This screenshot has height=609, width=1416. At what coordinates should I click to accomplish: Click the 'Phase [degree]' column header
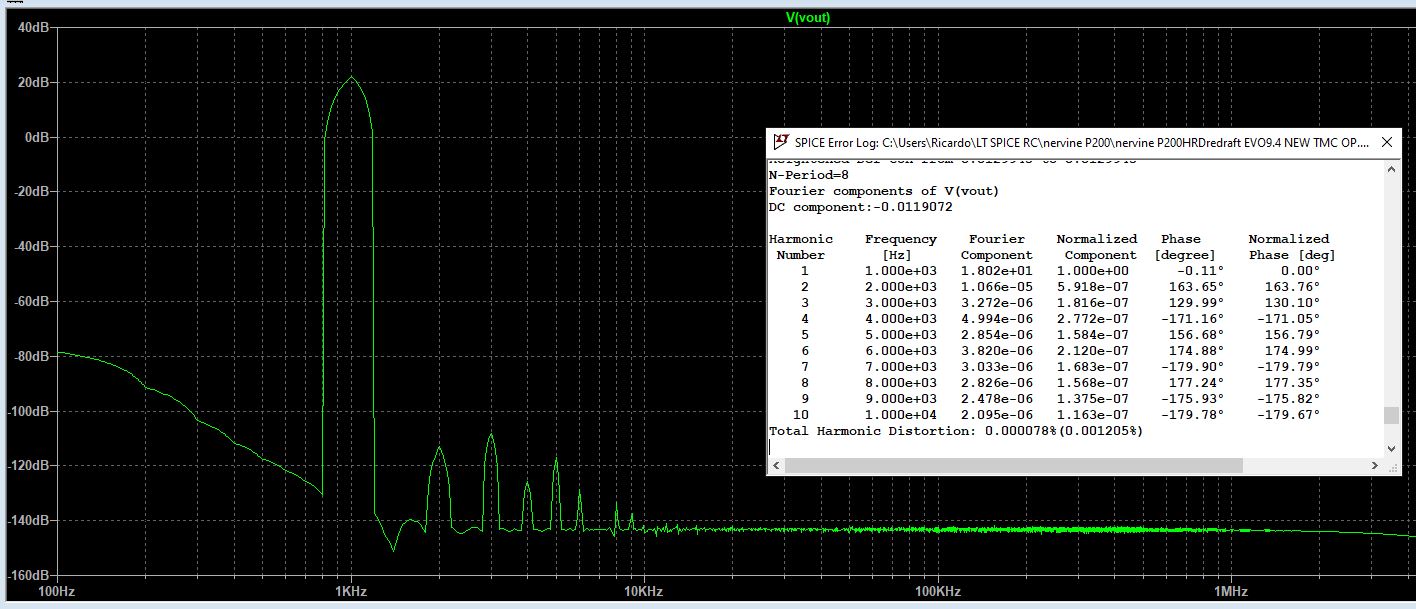(x=1185, y=247)
